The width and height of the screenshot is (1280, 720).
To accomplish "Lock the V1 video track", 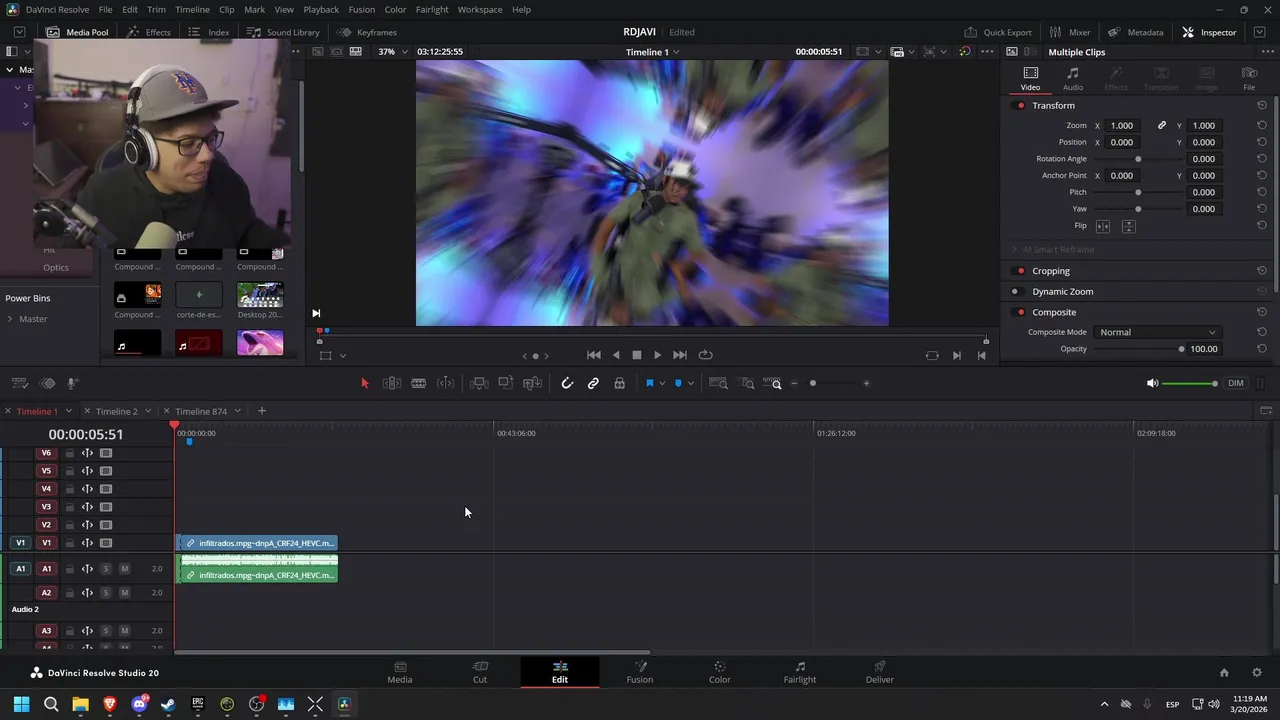I will click(x=69, y=543).
